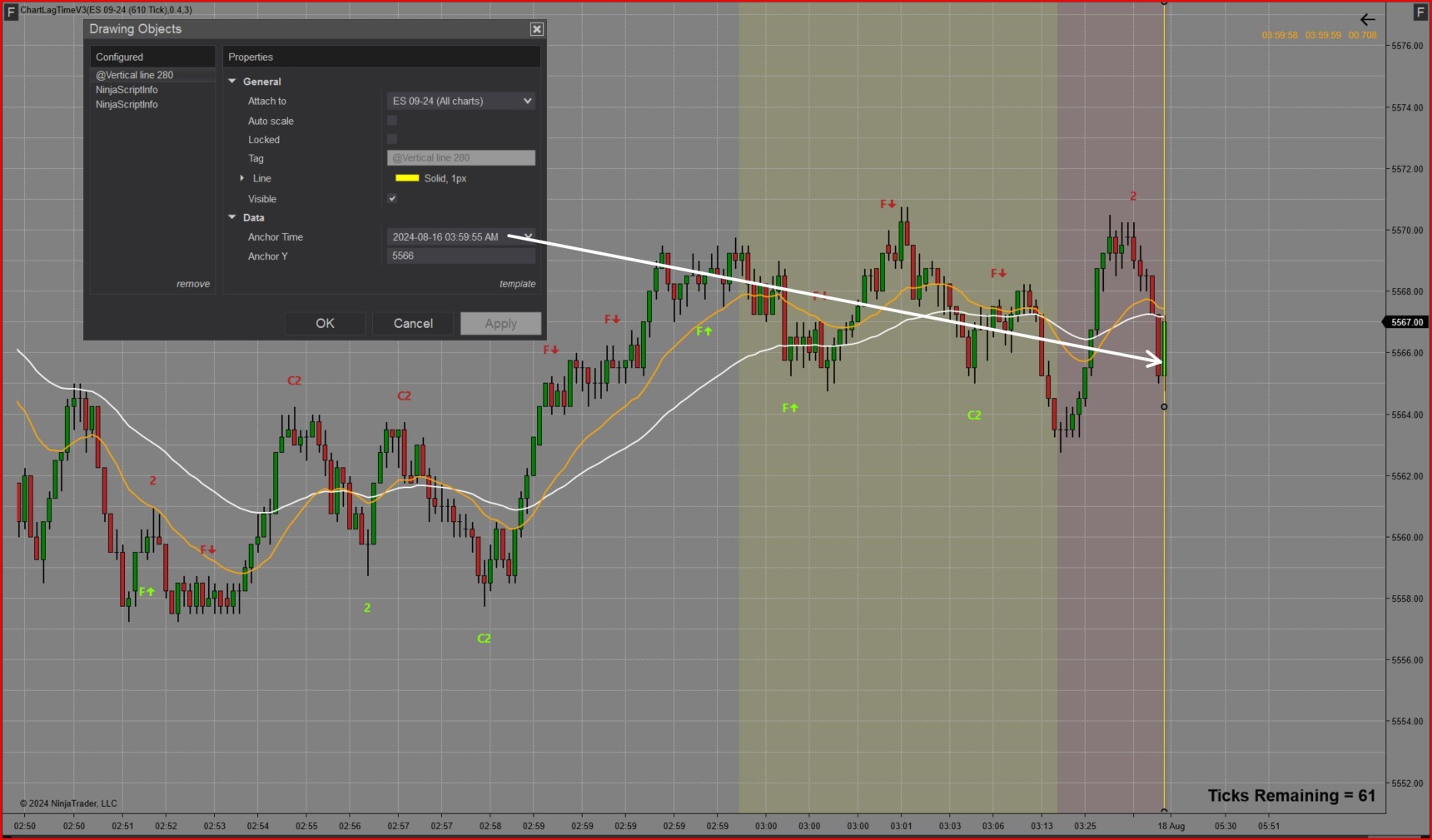This screenshot has width=1432, height=840.
Task: Select the vertical line anchor circle near 5564
Action: coord(1164,407)
